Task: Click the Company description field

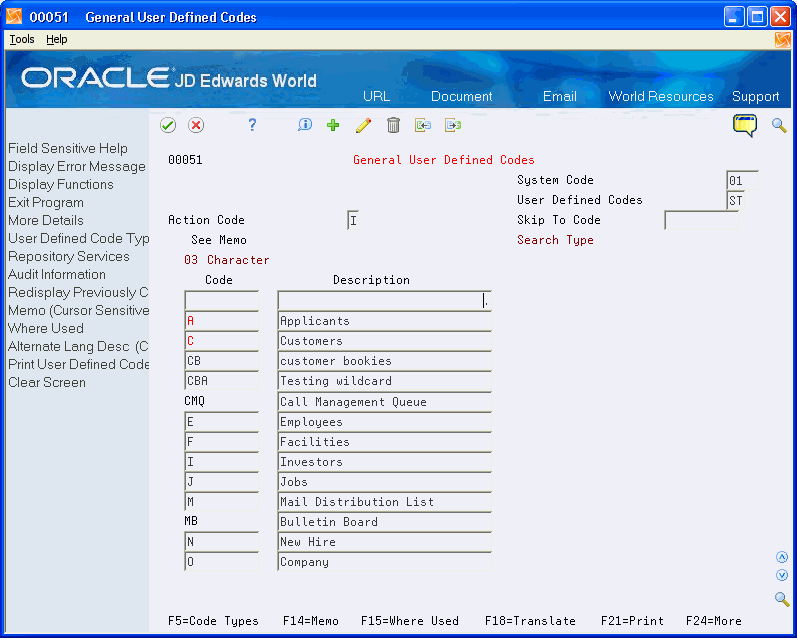Action: coord(384,562)
